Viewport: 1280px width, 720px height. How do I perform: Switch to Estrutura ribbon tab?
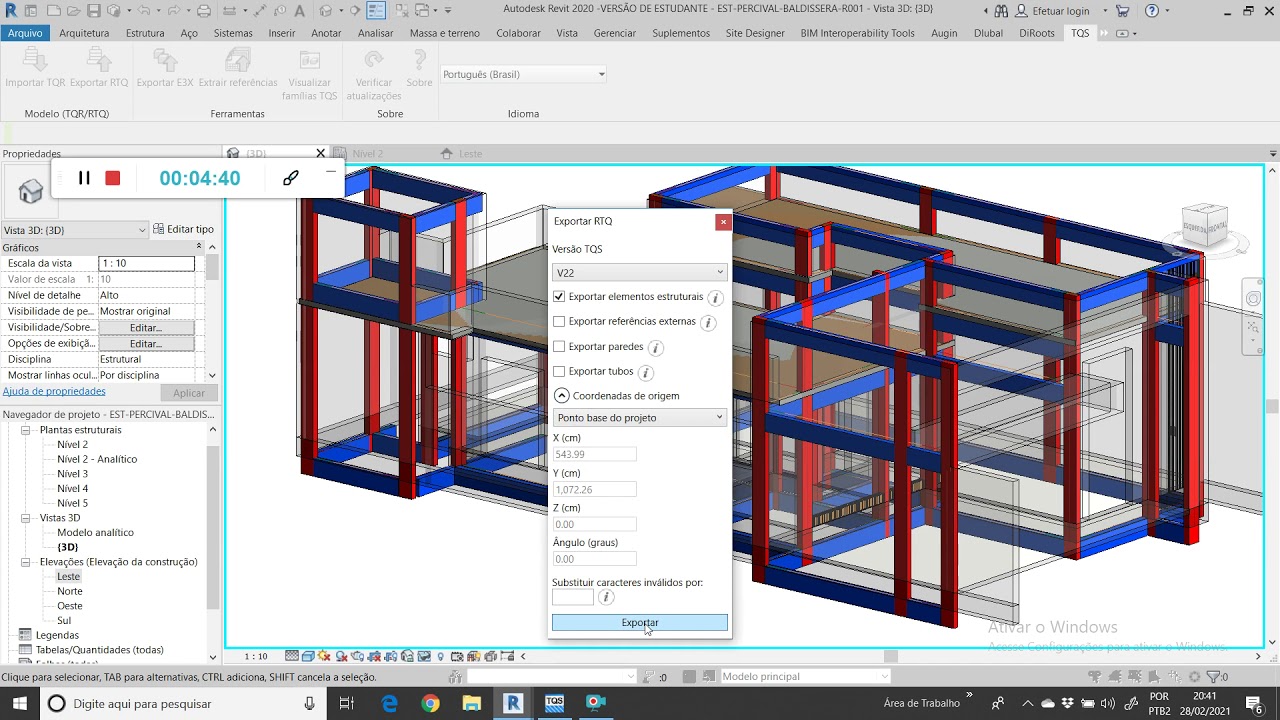(x=145, y=33)
